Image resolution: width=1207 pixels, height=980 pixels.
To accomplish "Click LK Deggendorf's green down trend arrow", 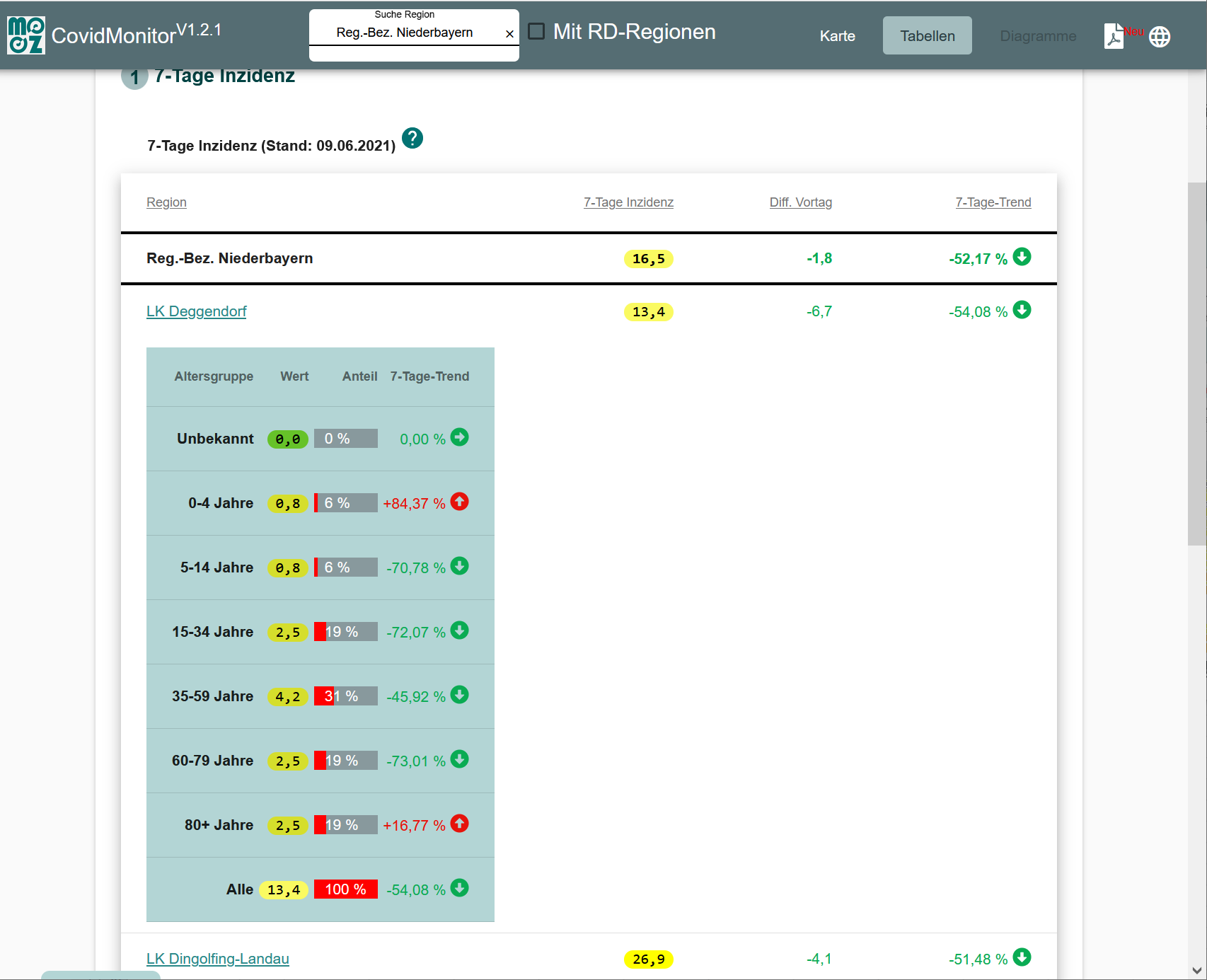I will pos(1022,310).
